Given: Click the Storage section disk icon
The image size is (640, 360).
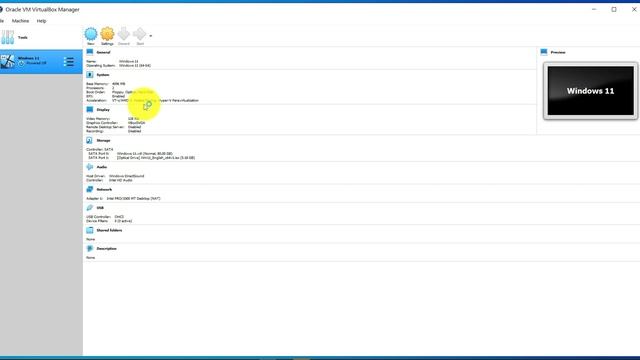Looking at the screenshot, I should click(90, 140).
